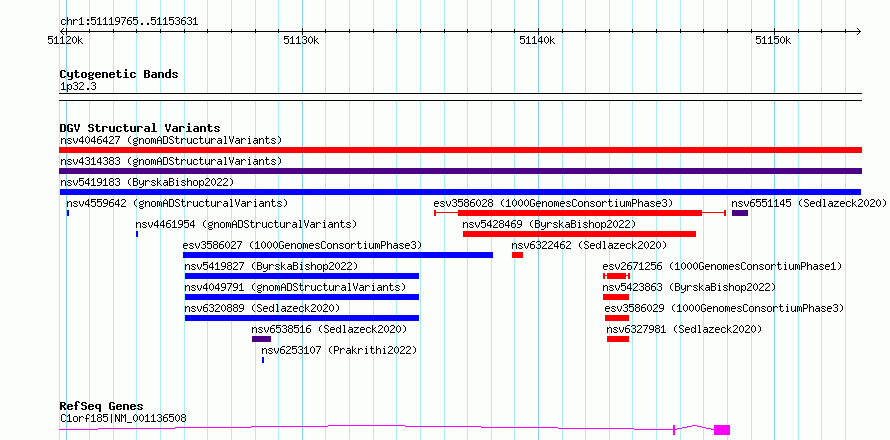Open the nsv6253107 (Prakrithi2022) label

(339, 350)
